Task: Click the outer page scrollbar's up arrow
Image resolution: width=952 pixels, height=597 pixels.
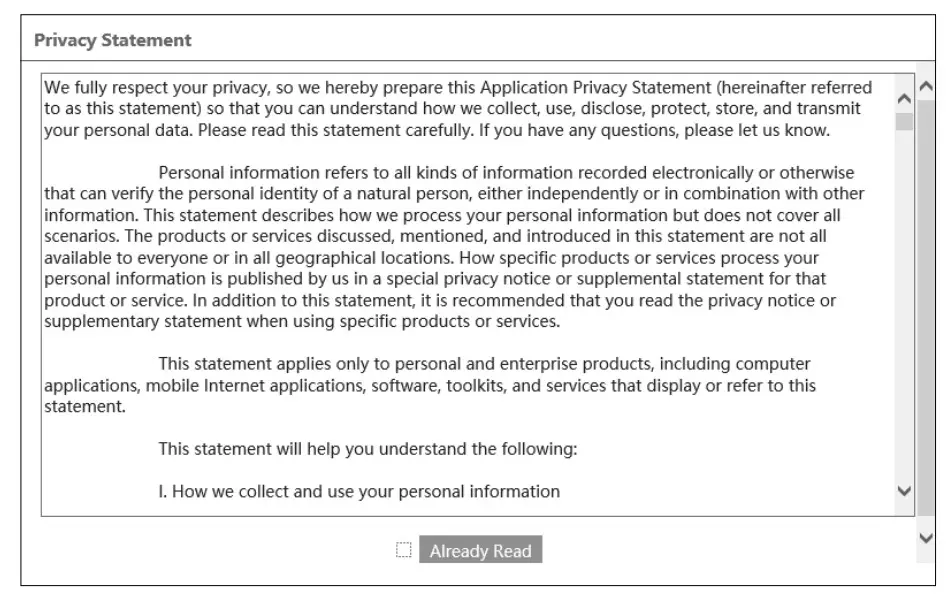Action: click(925, 87)
